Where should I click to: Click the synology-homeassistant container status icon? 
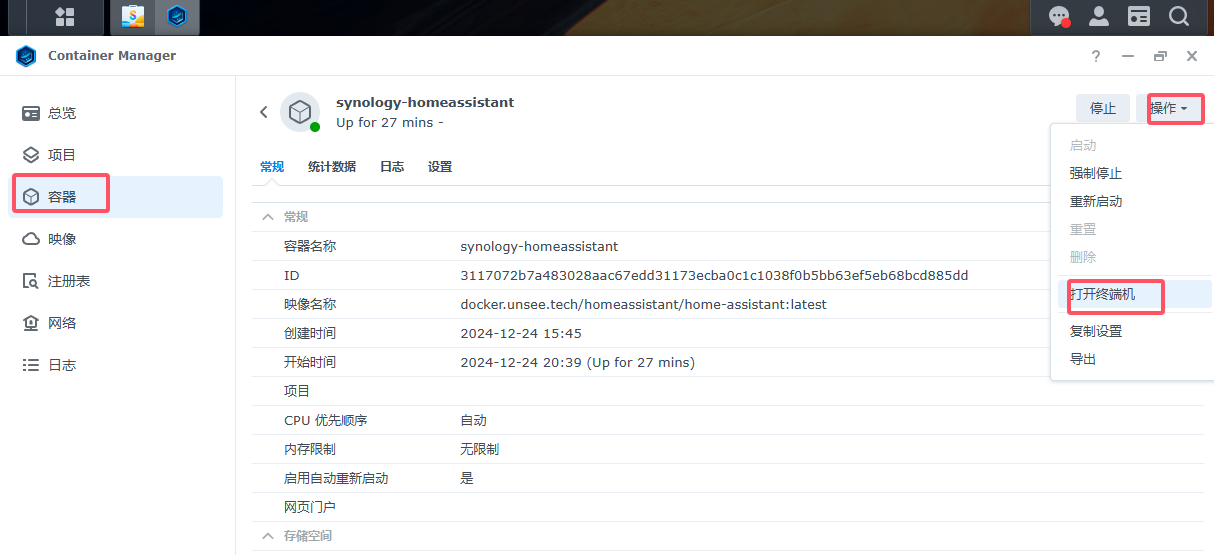(300, 112)
